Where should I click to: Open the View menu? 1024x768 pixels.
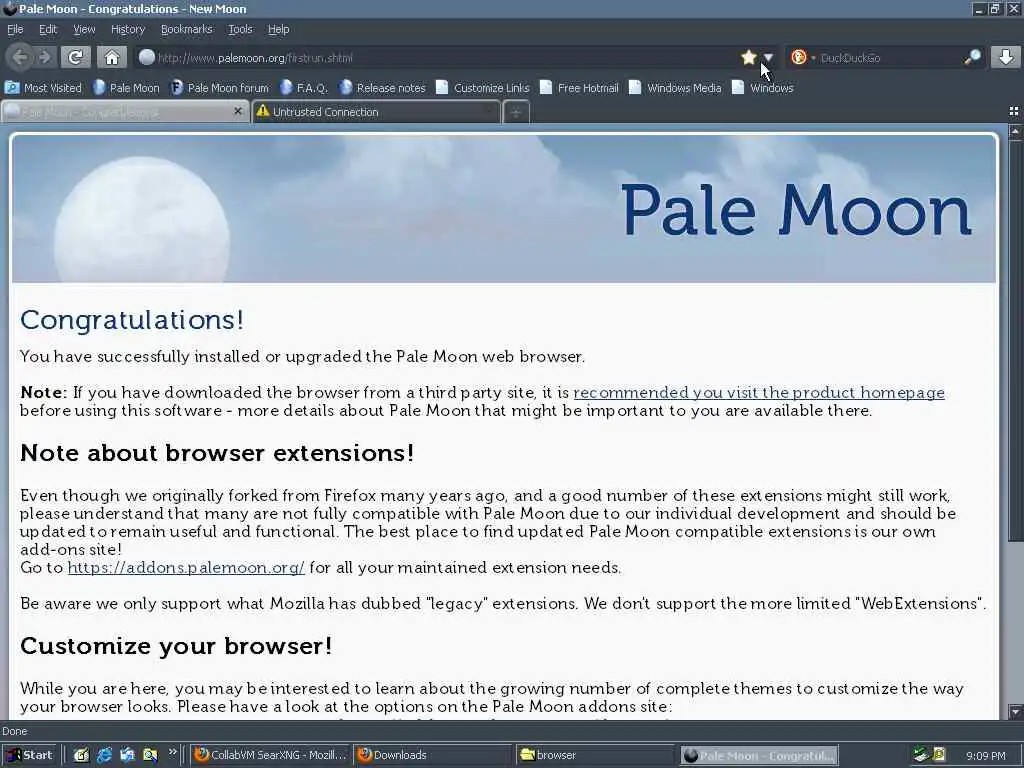click(84, 29)
